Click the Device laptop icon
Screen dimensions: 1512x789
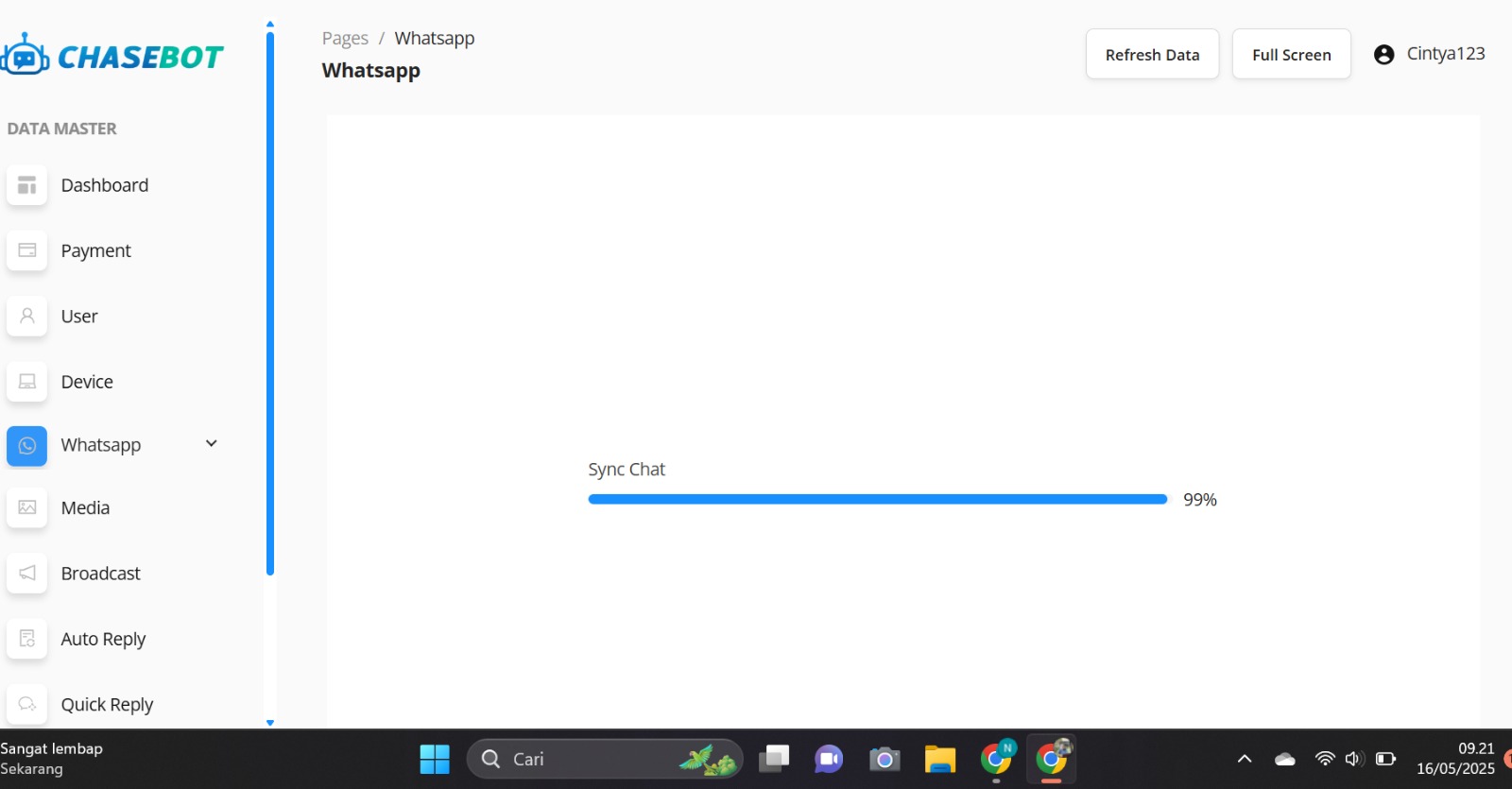pos(26,382)
